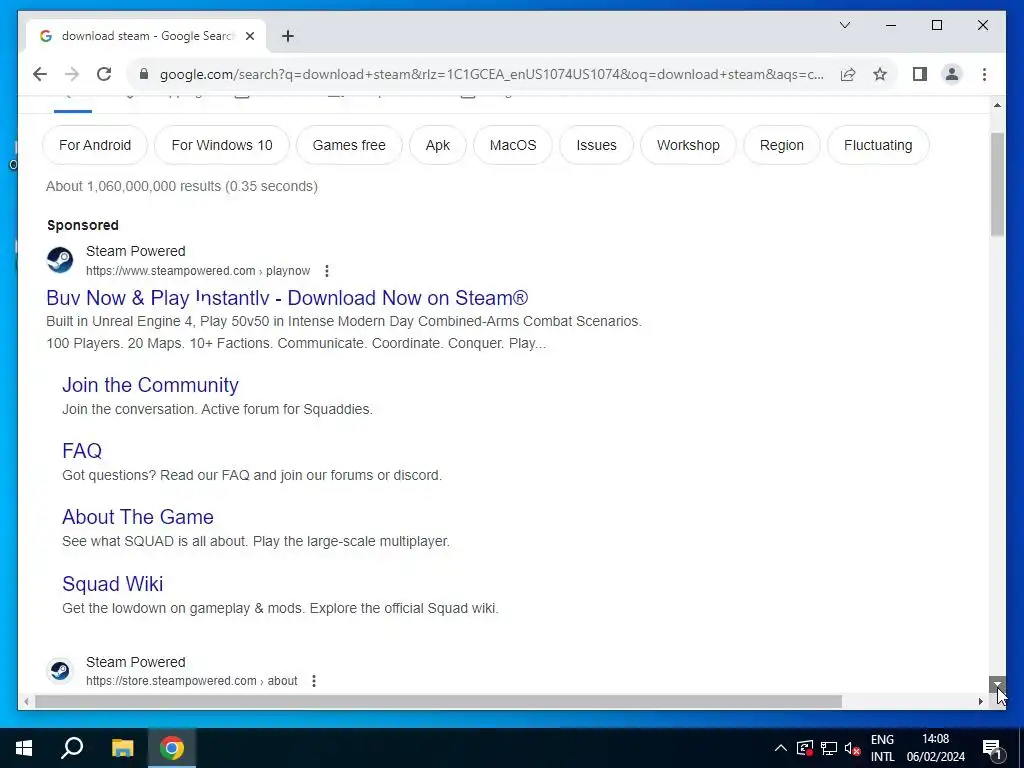Select the Region filter chip

[782, 145]
